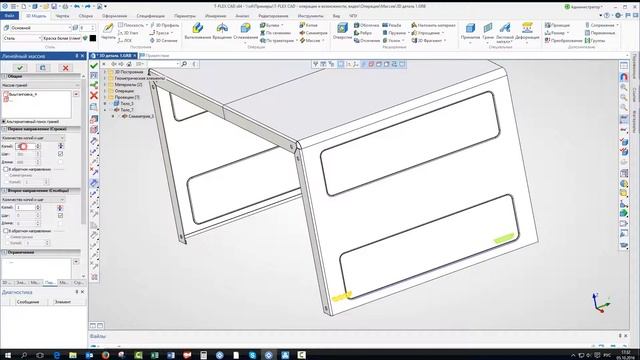Screen dimensions: 640x360
Task: Click the Чертить sketch tool
Action: [108, 31]
